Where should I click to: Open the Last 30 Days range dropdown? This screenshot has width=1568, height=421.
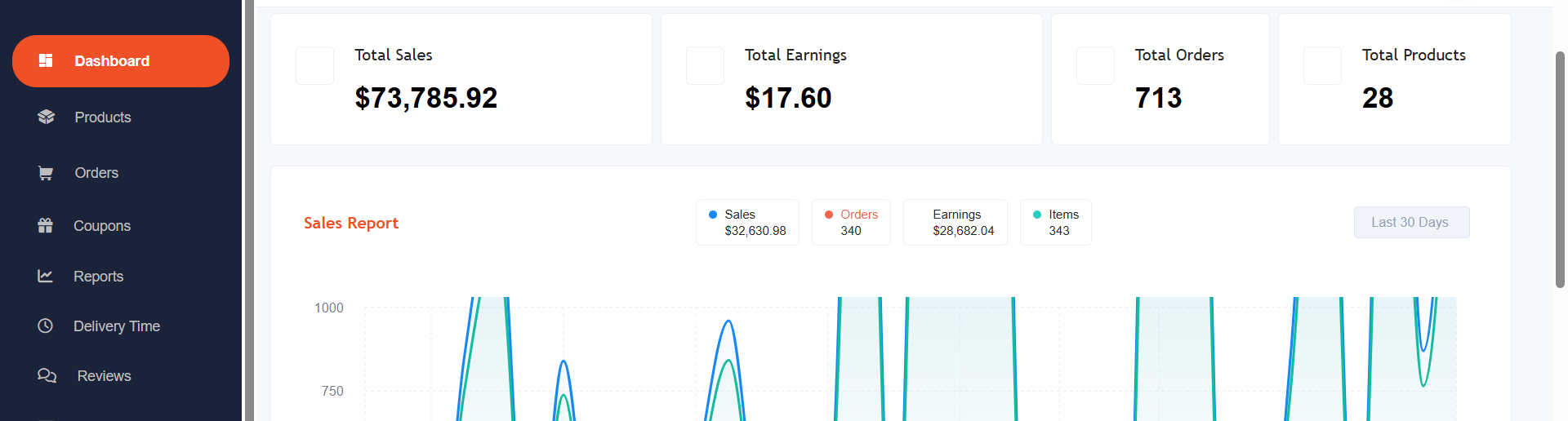(x=1411, y=222)
